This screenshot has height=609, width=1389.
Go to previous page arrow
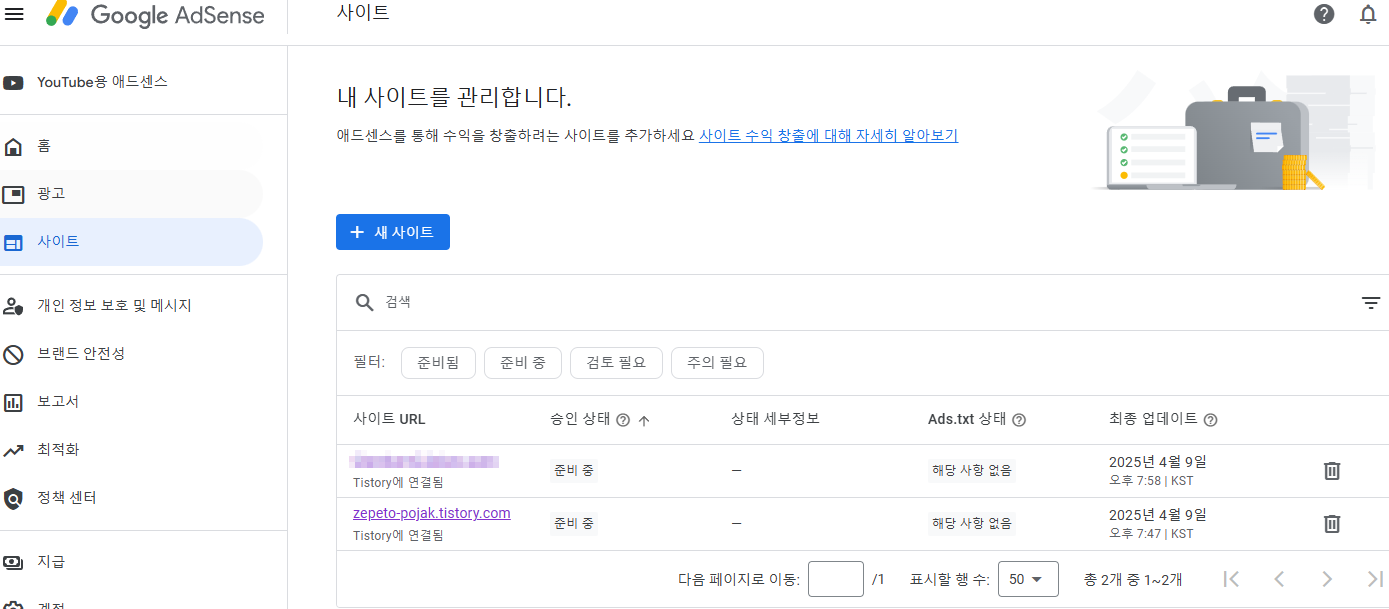[1279, 579]
